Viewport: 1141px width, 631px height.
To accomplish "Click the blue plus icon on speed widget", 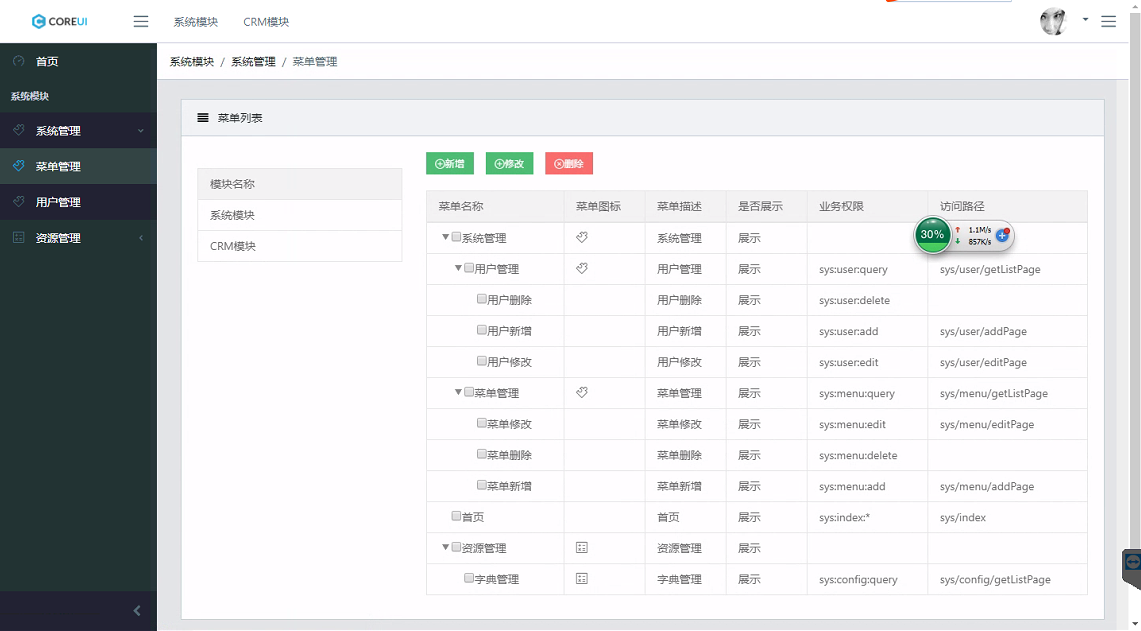I will coord(1002,235).
